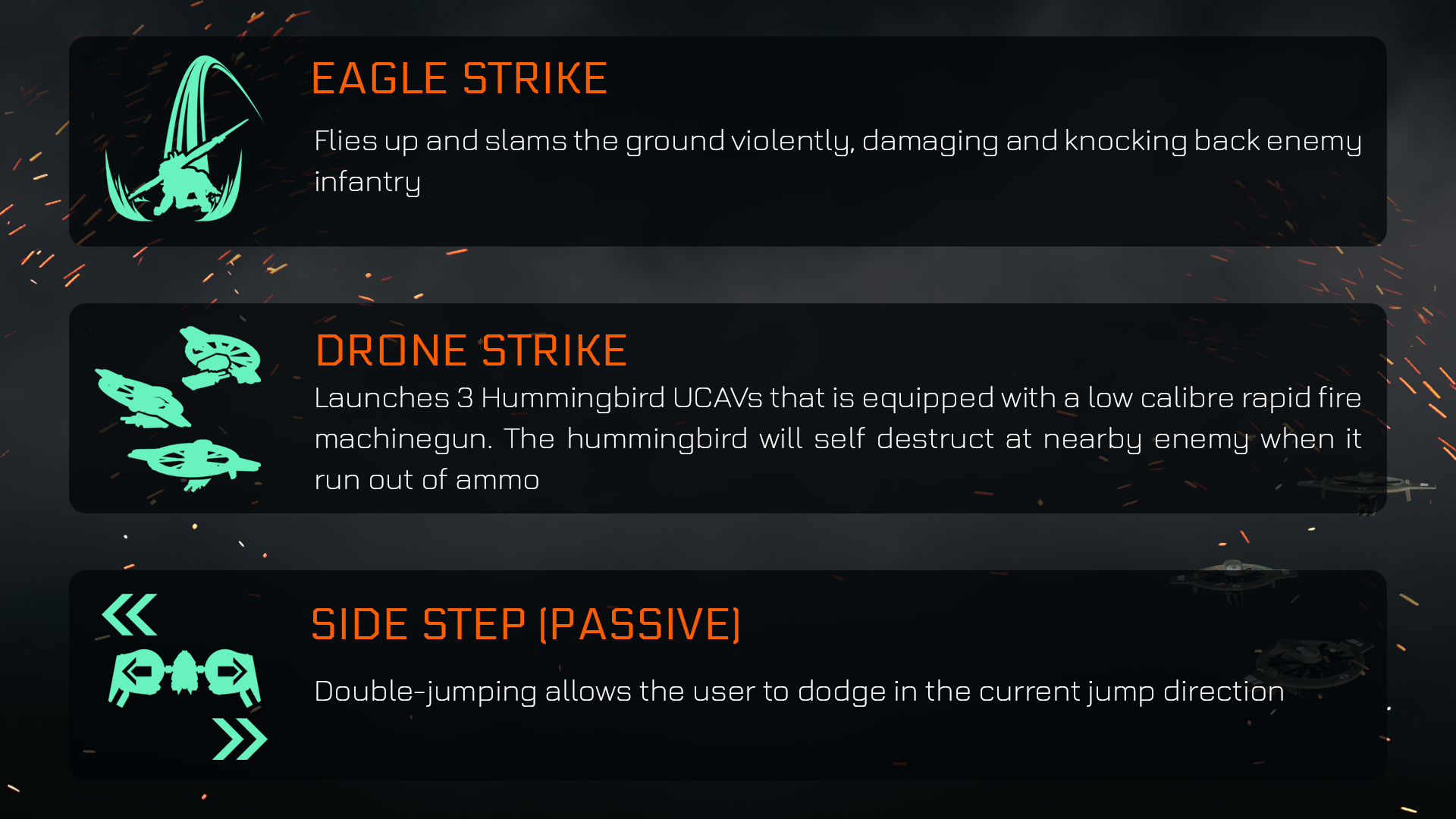Click the Side Step double-jumping description
1456x819 pixels.
pos(799,692)
